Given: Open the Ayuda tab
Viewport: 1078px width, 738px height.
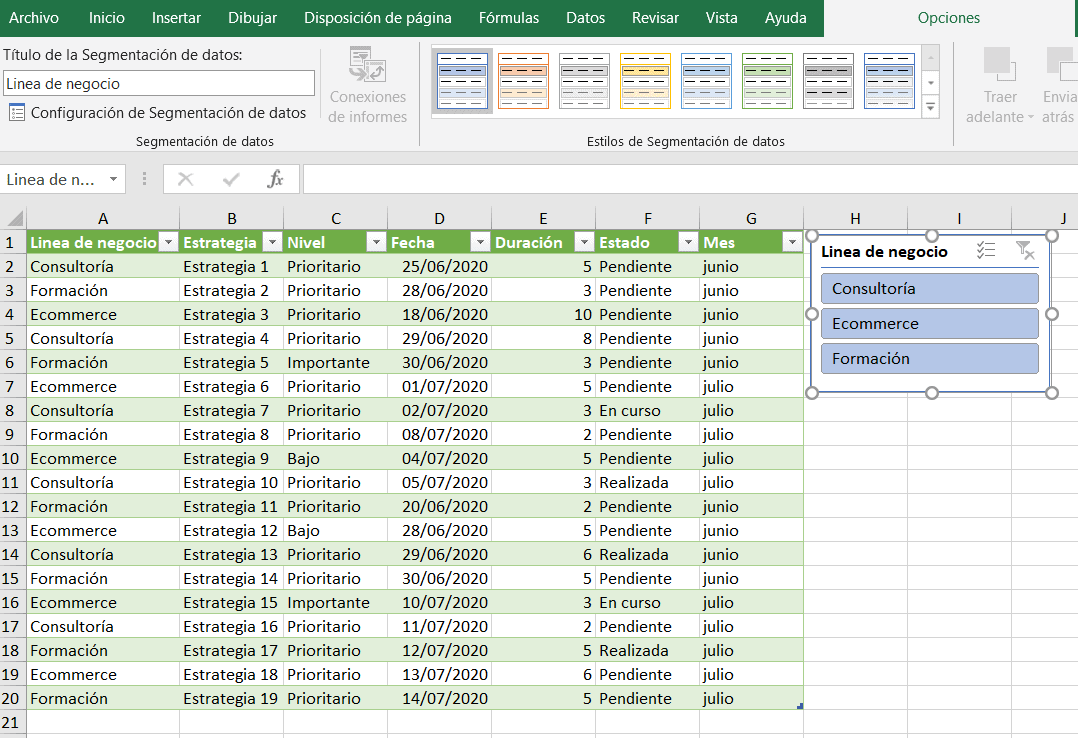Looking at the screenshot, I should coord(785,18).
